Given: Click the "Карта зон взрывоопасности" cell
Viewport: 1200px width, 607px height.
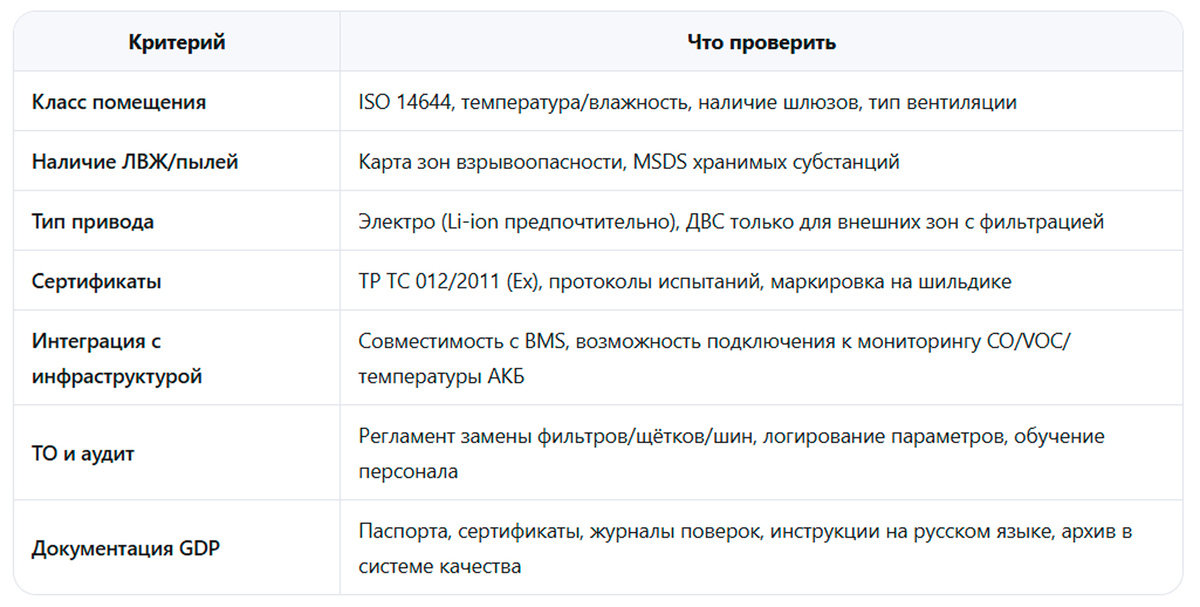Looking at the screenshot, I should [762, 161].
